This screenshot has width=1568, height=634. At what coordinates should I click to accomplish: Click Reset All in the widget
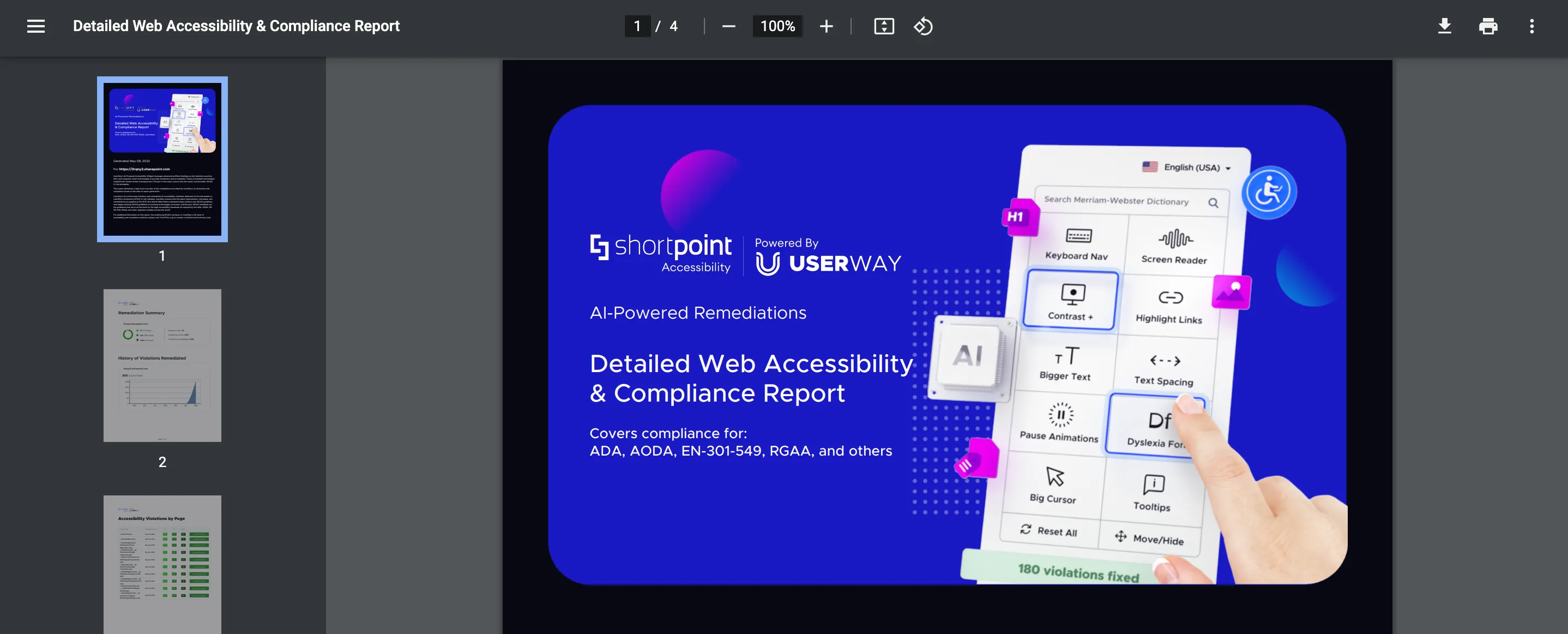[x=1050, y=530]
